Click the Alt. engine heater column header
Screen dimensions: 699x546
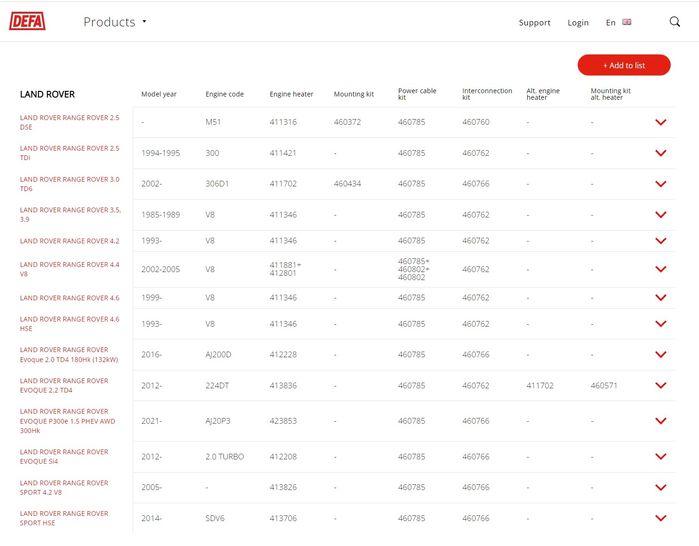click(543, 94)
